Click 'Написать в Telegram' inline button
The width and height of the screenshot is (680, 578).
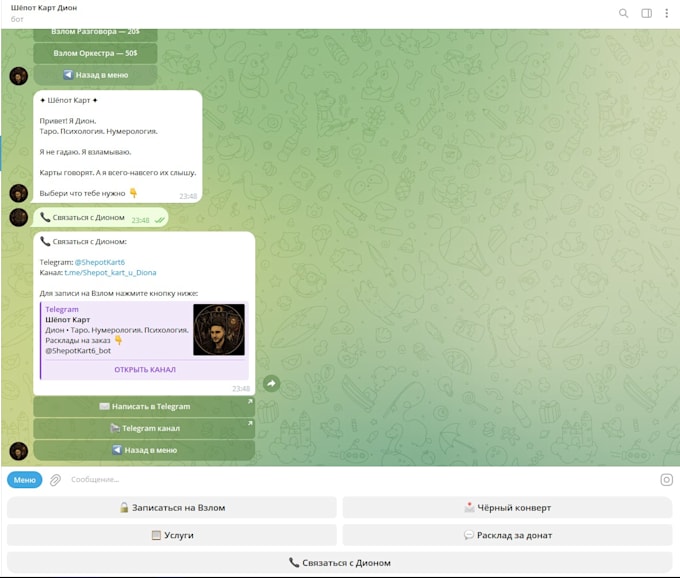click(144, 407)
